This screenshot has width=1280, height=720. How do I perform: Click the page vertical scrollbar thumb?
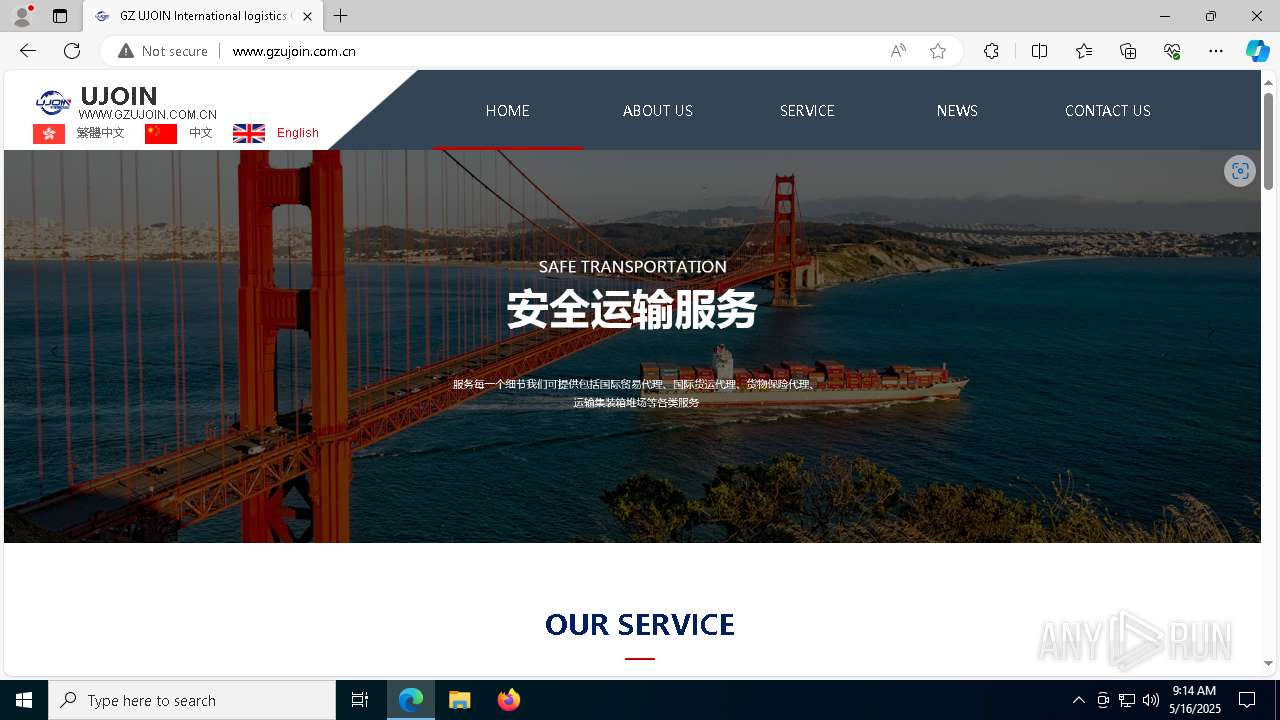tap(1268, 141)
